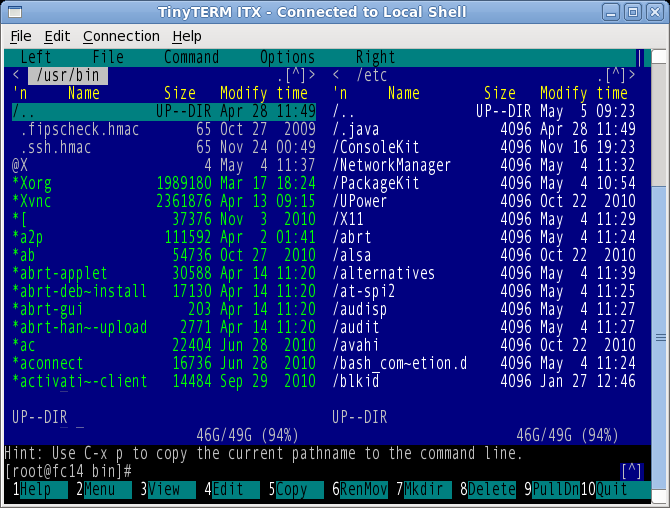This screenshot has height=508, width=670.
Task: Select the *a2p executable
Action: [164, 237]
